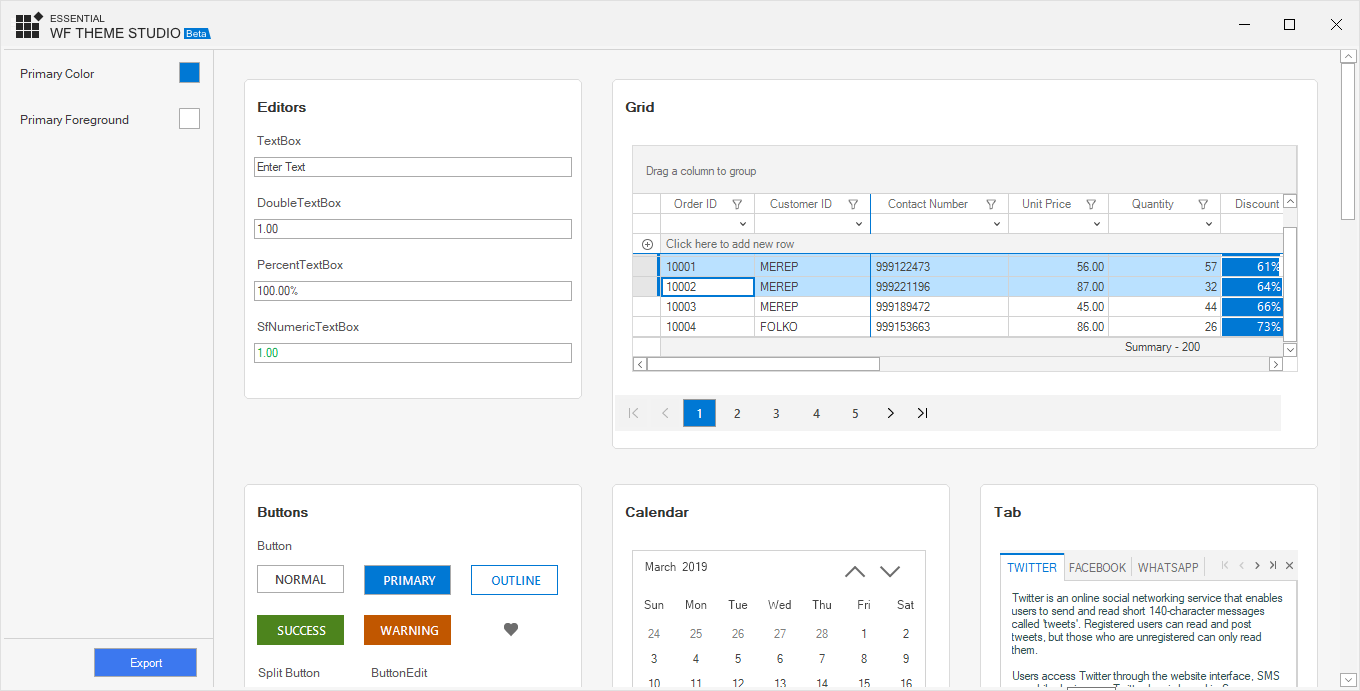Go to first page in grid pager
Image resolution: width=1360 pixels, height=691 pixels.
[x=633, y=413]
